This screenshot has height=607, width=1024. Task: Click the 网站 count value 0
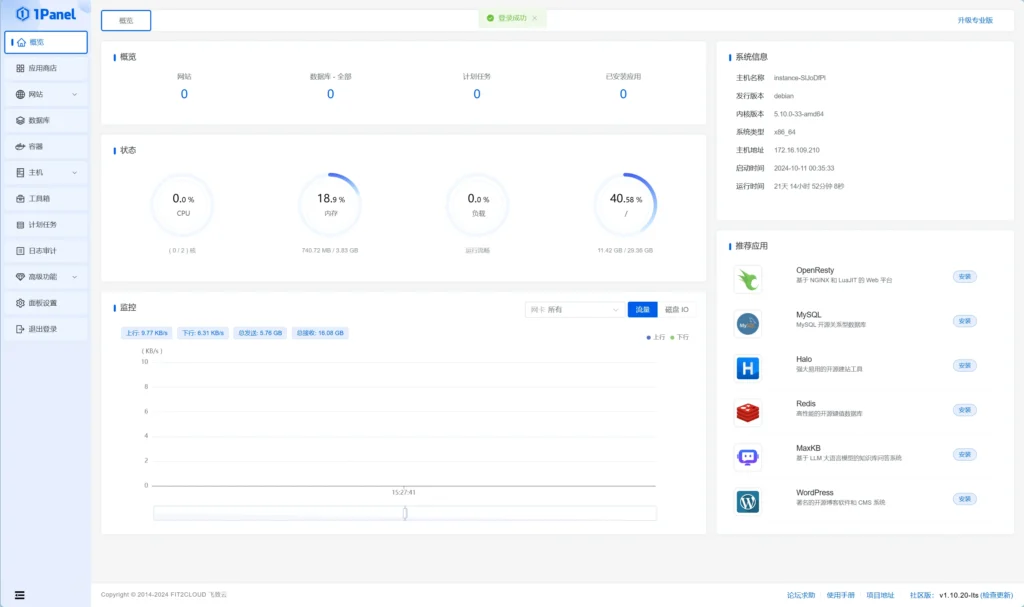coord(184,94)
